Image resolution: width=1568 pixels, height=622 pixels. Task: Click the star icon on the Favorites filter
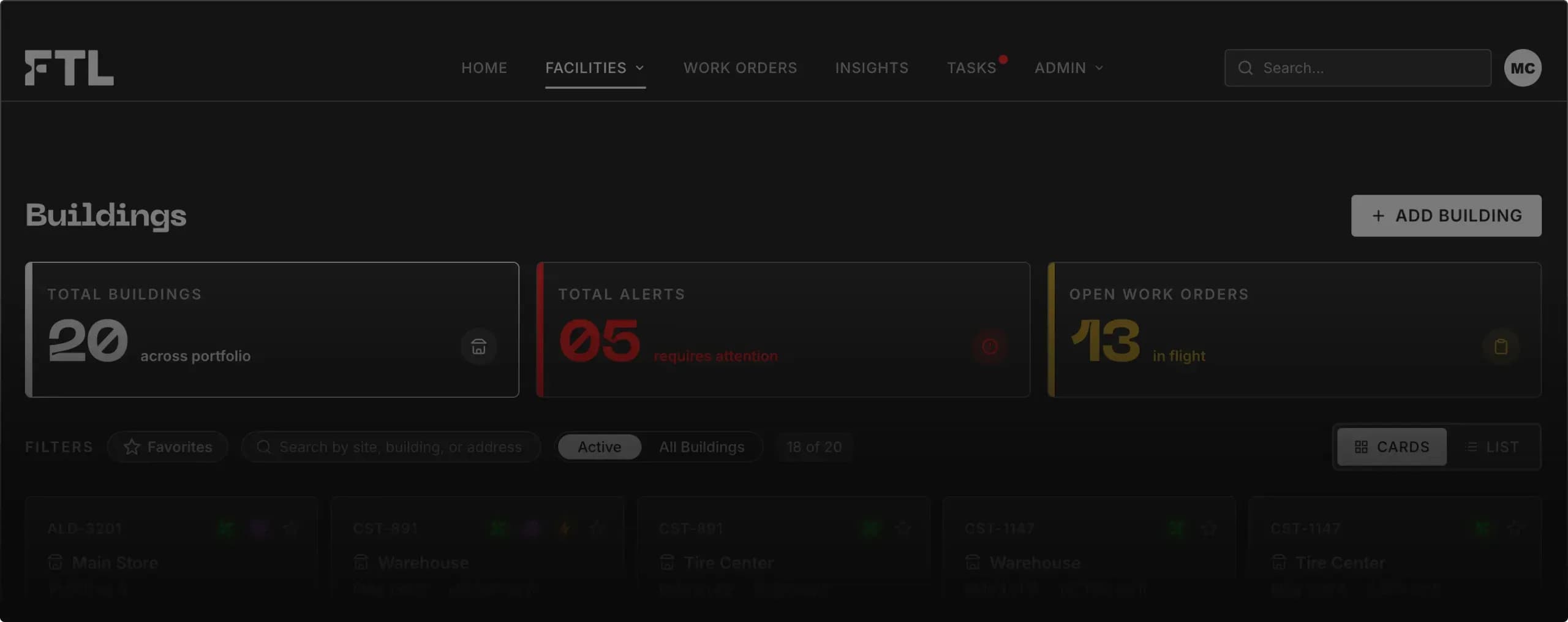point(132,447)
